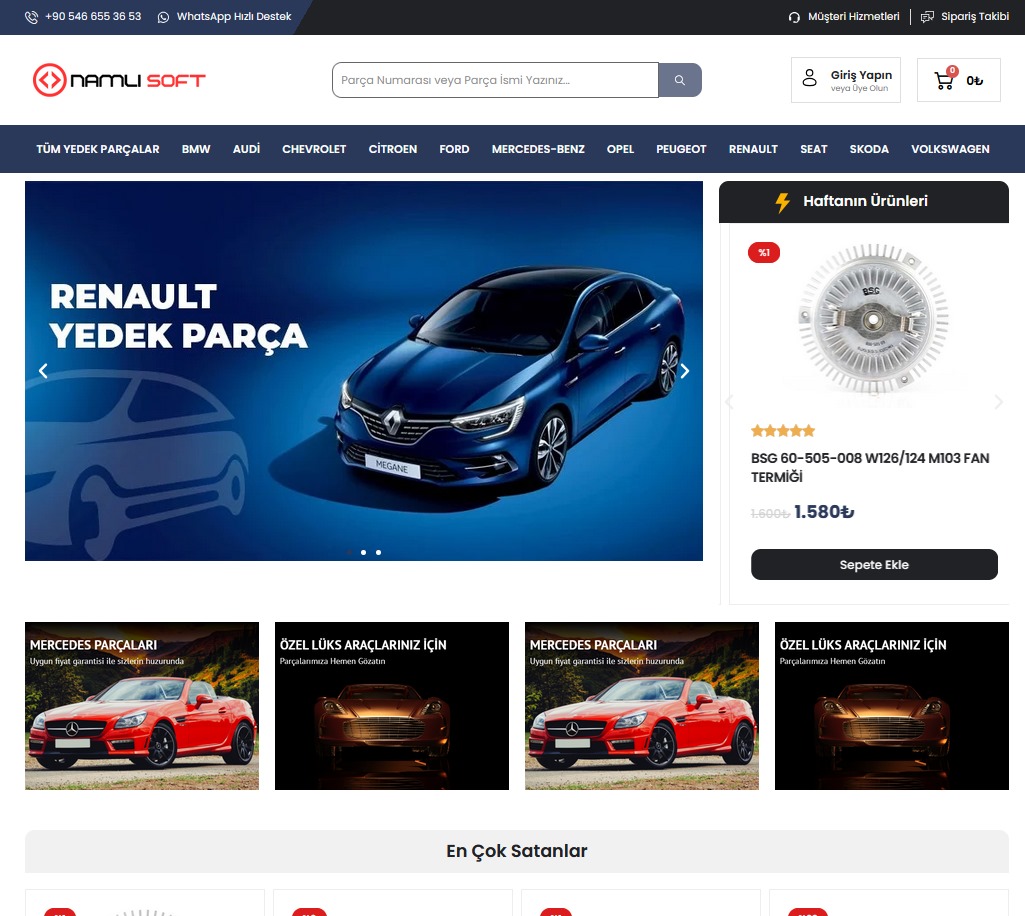Click the WhatsApp icon in the top bar
The height and width of the screenshot is (916, 1025).
pyautogui.click(x=163, y=18)
